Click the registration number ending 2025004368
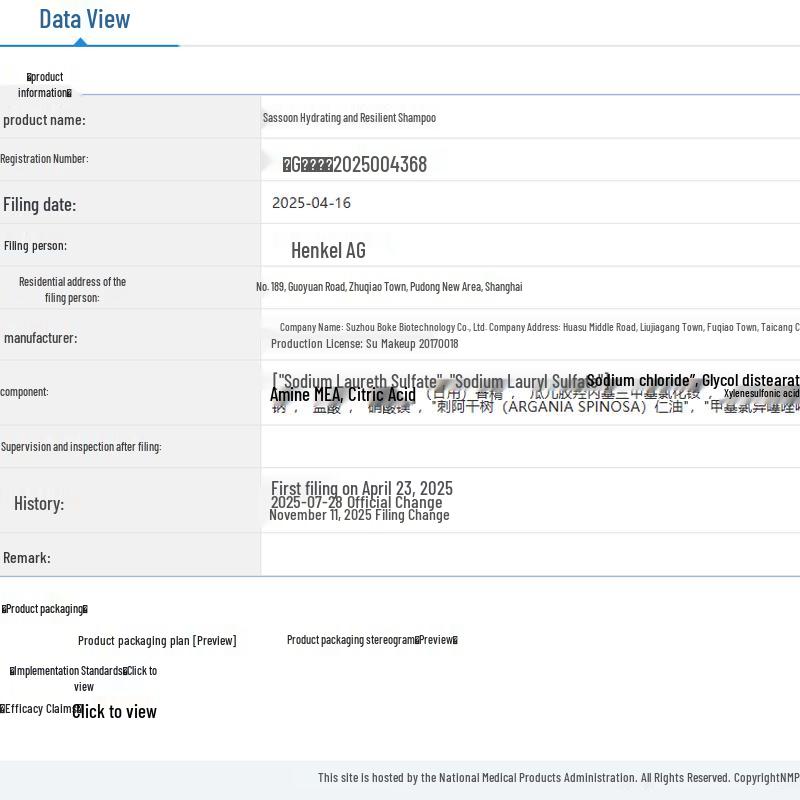800x800 pixels. coord(355,164)
